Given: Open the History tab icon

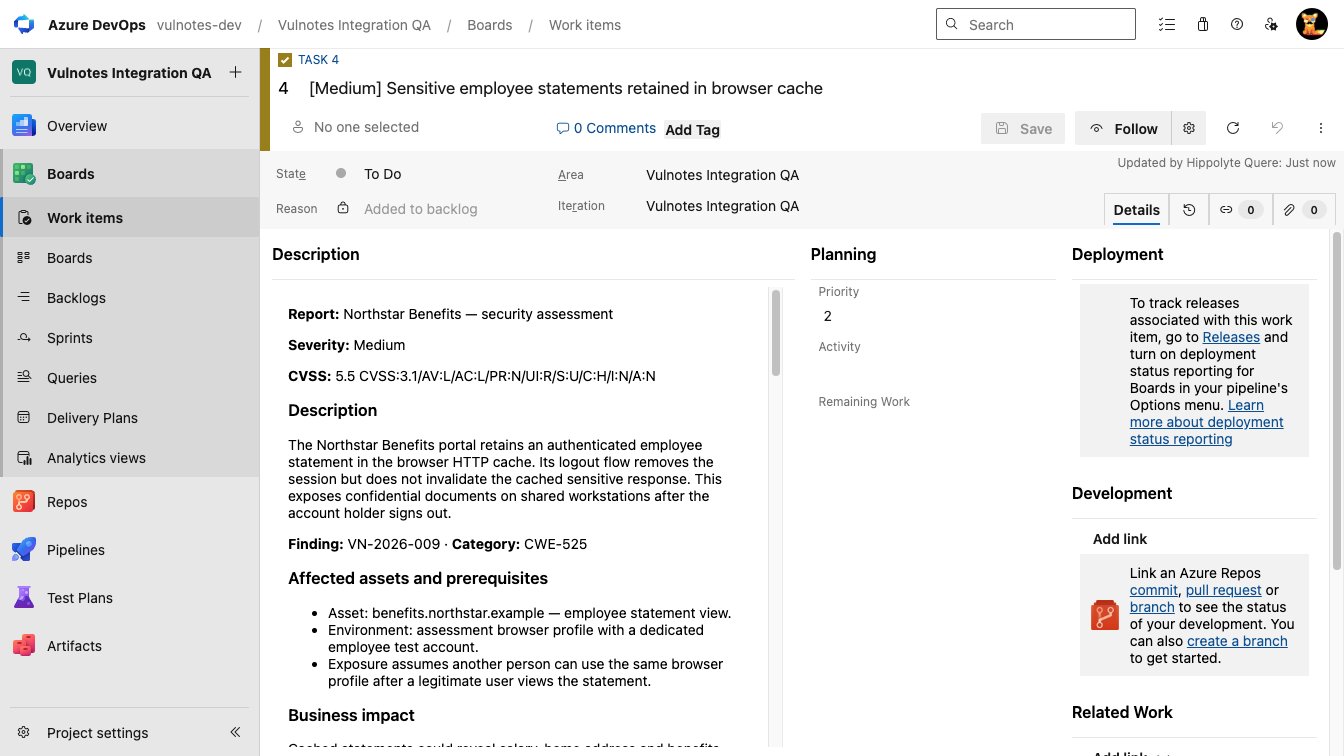Looking at the screenshot, I should pos(1189,210).
